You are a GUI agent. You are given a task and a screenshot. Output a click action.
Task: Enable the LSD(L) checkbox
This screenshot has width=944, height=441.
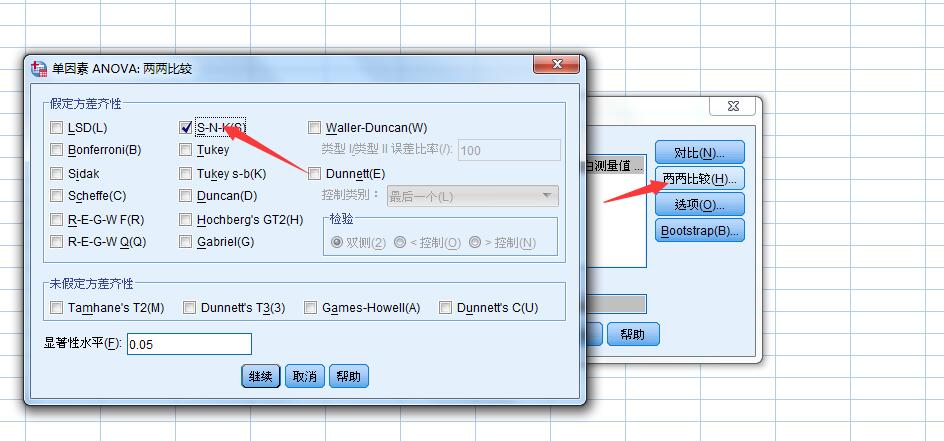[57, 128]
